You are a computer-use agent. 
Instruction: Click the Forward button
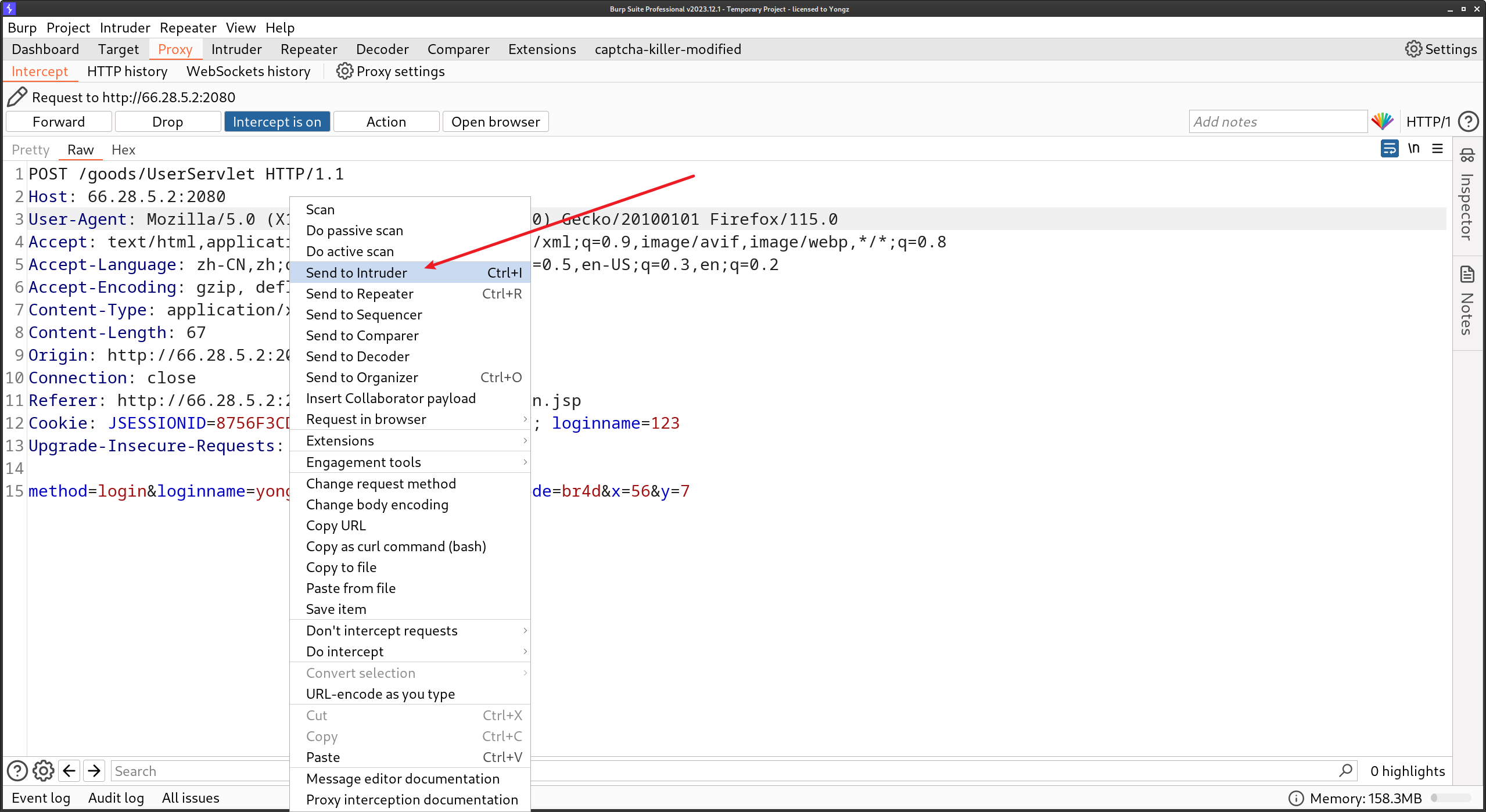point(59,121)
